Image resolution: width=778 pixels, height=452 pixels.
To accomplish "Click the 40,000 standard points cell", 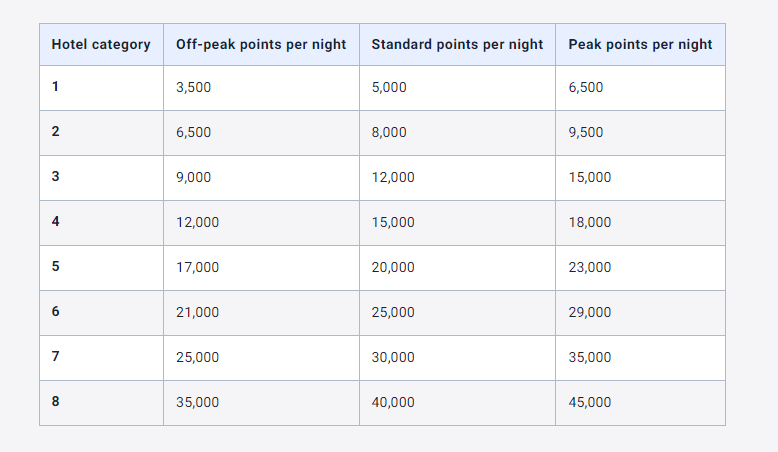I will pos(393,403).
